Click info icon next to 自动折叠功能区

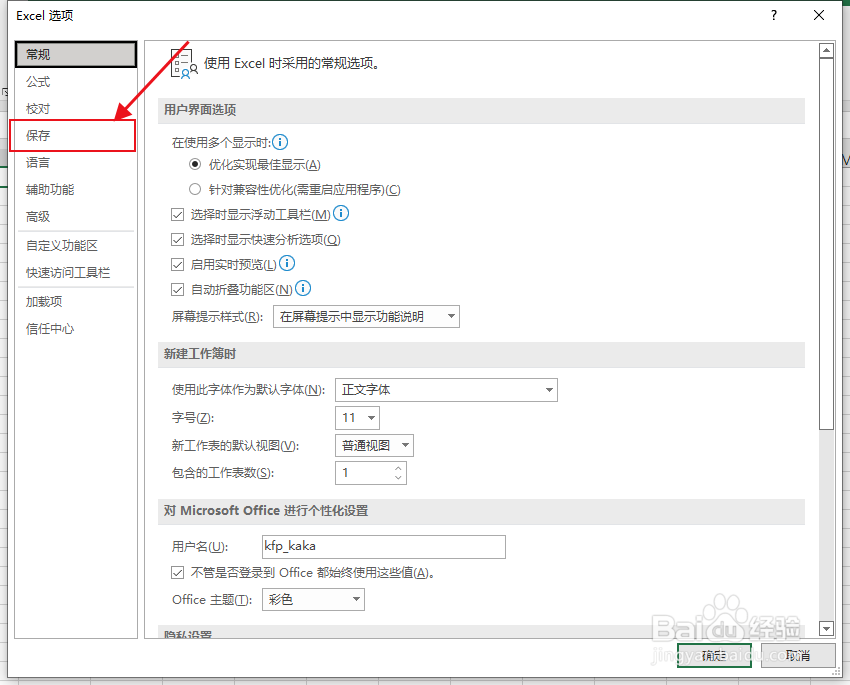[302, 288]
